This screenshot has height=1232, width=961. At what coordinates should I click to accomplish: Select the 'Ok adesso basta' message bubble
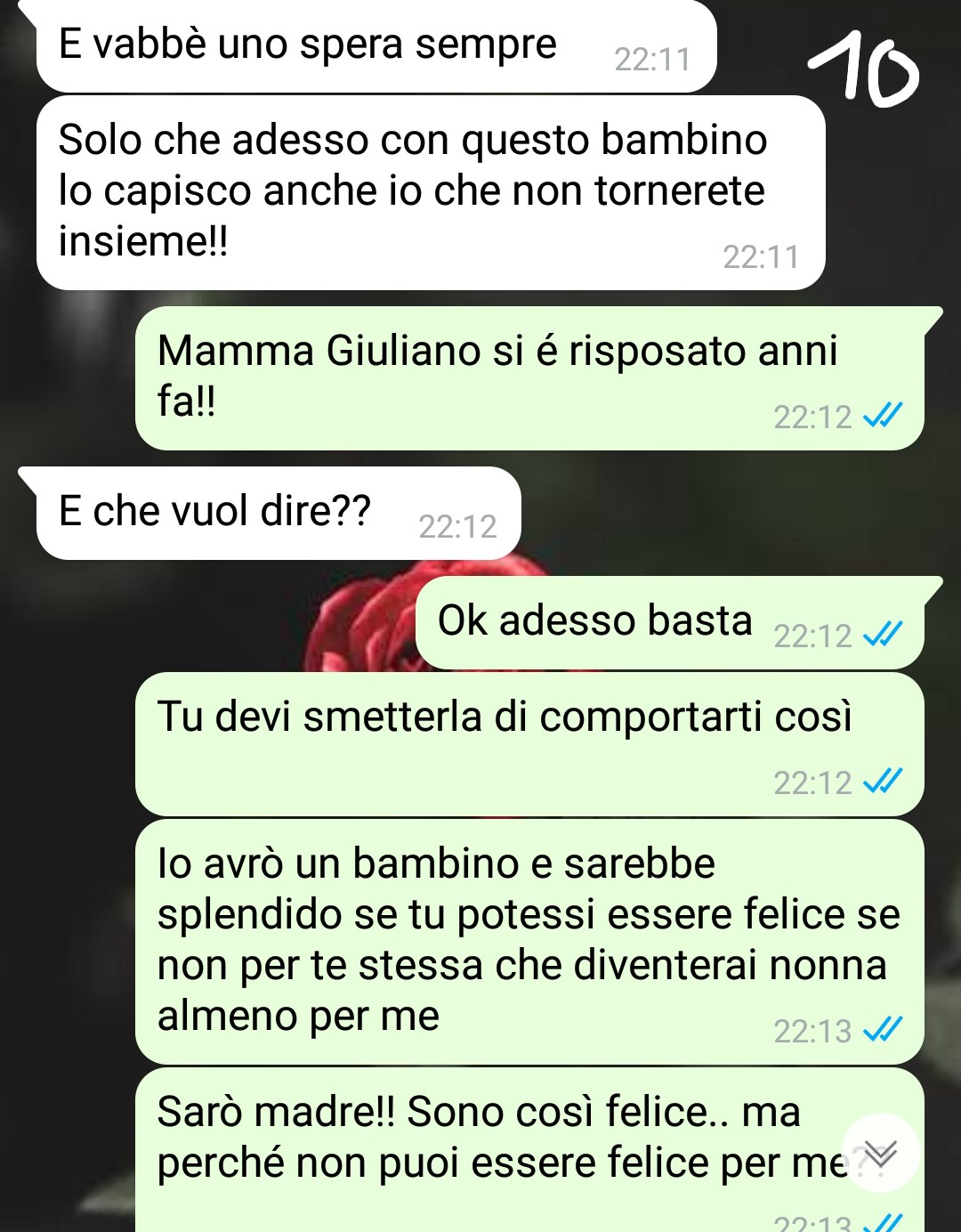670,622
